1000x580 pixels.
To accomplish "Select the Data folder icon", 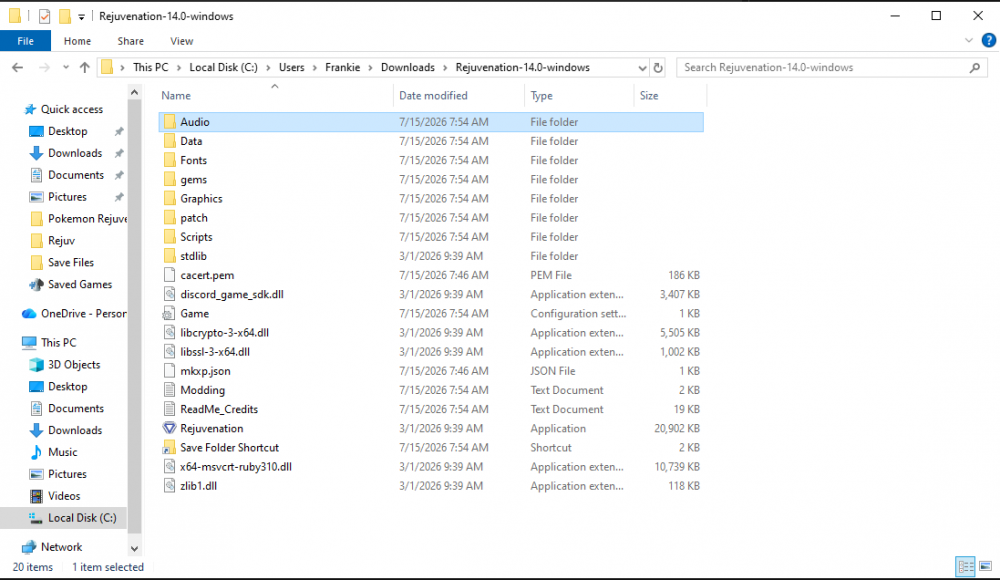I will coord(169,141).
